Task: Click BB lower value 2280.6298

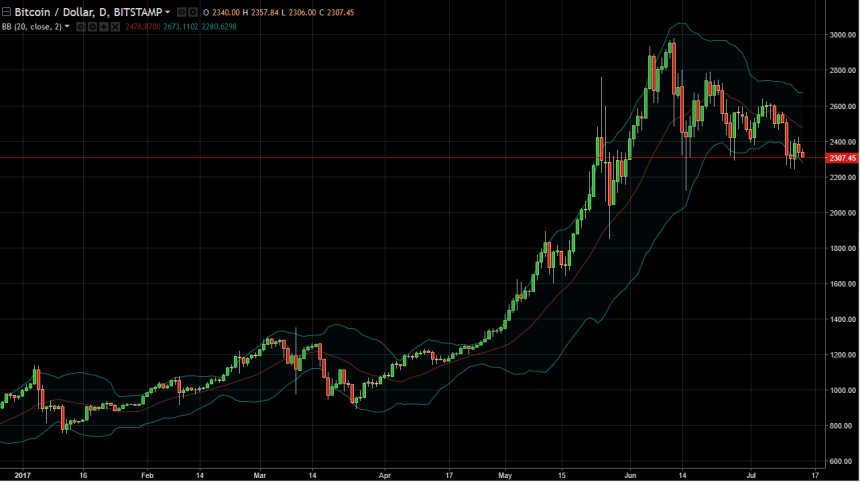Action: (x=219, y=26)
